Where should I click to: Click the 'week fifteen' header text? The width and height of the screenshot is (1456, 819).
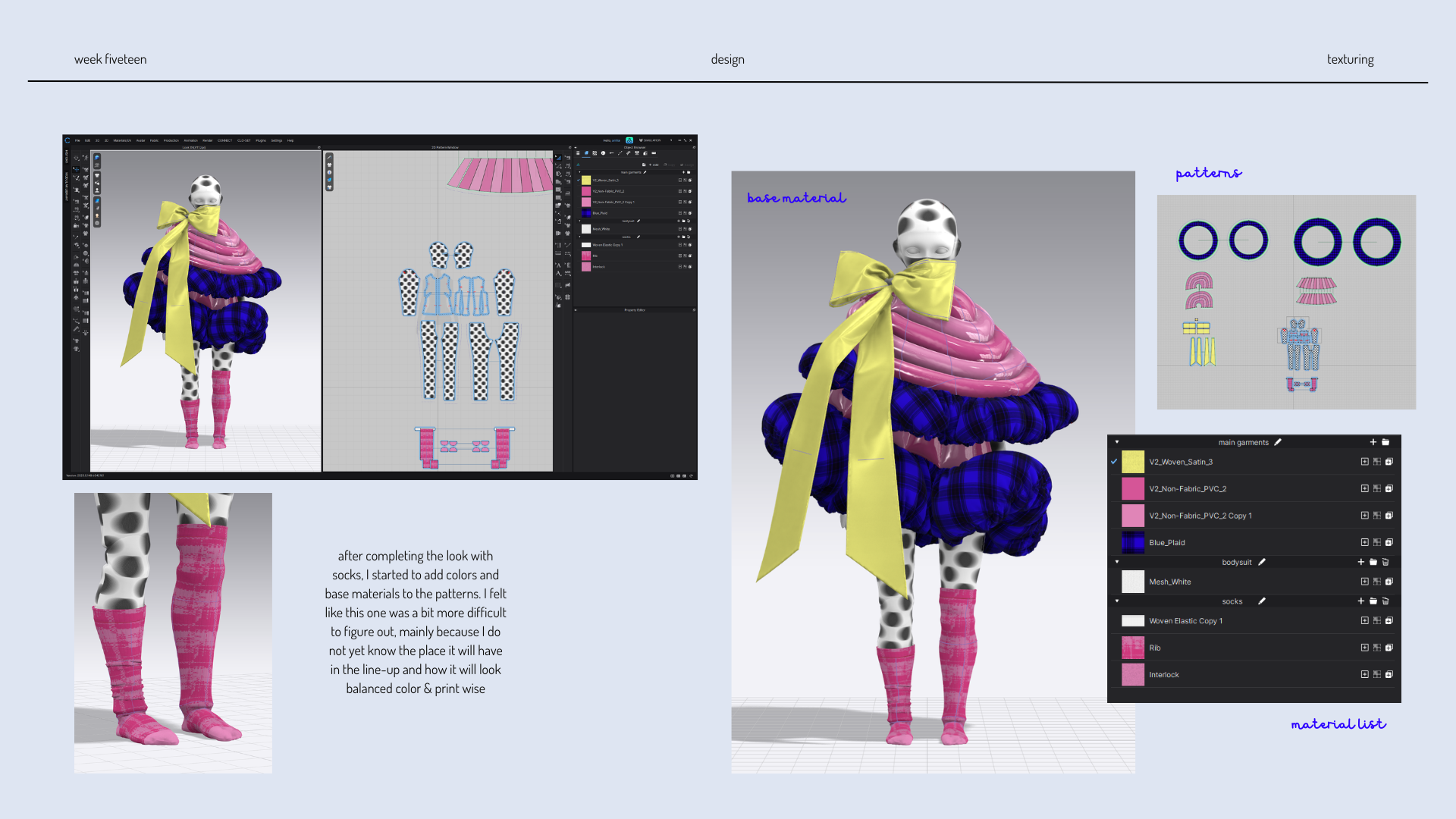tap(110, 59)
